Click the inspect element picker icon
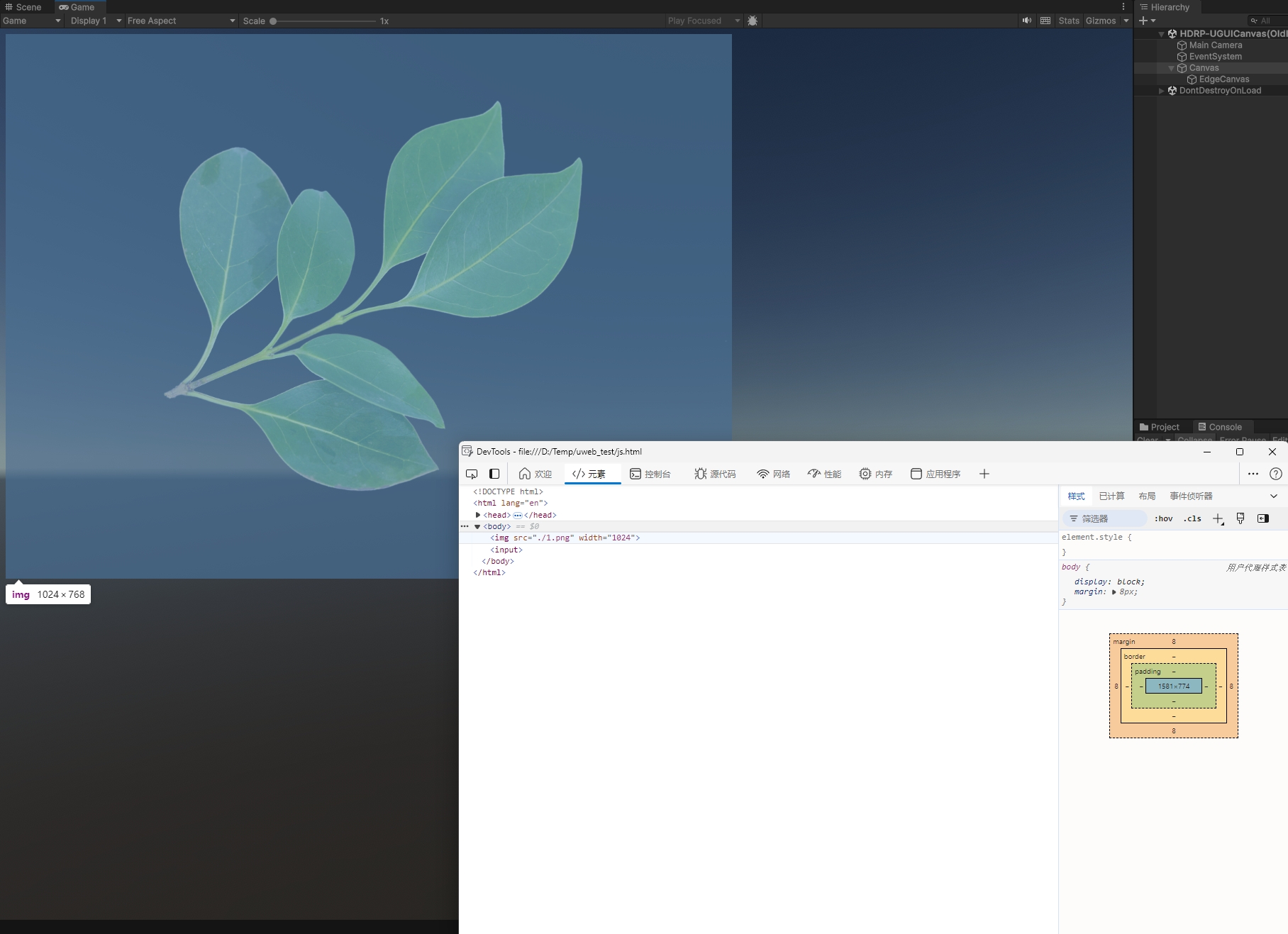Screen dimensions: 1288x934 tap(472, 474)
